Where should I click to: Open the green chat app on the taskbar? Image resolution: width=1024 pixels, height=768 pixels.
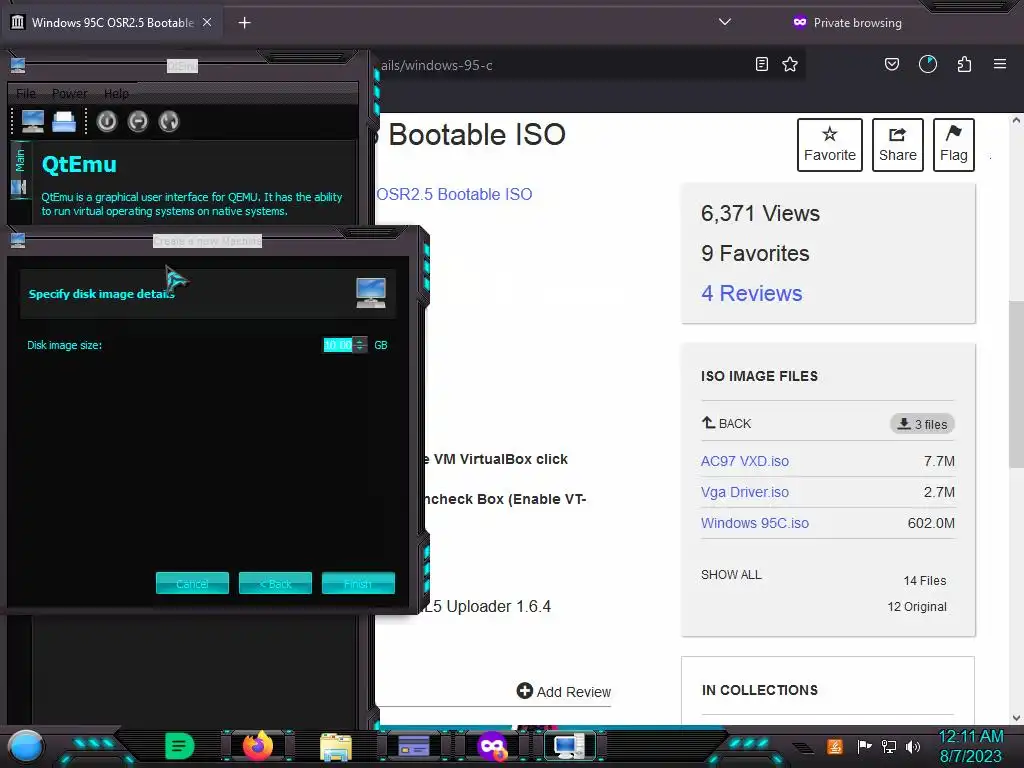click(x=179, y=746)
